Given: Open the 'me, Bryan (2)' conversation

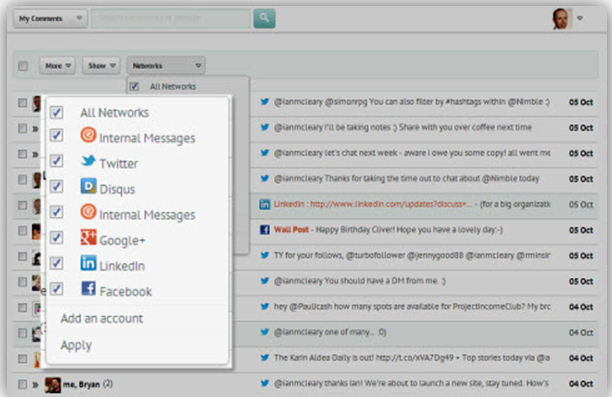Looking at the screenshot, I should pyautogui.click(x=88, y=384).
